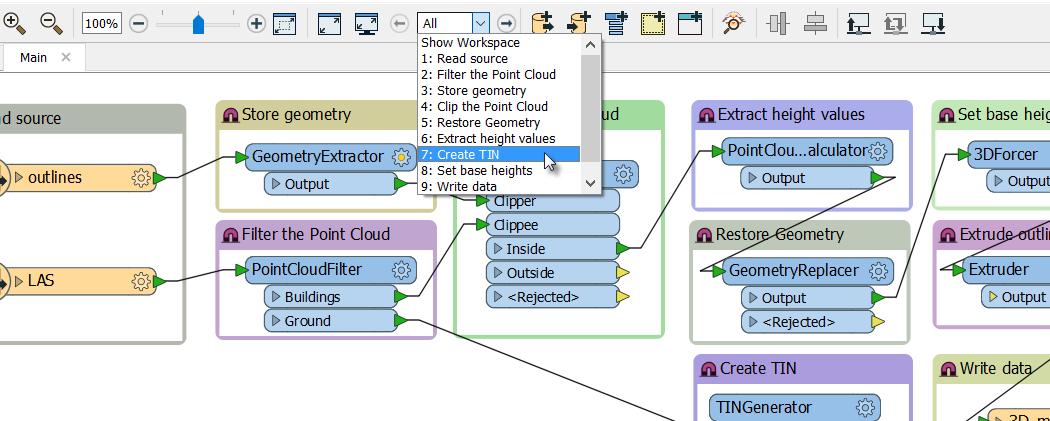The image size is (1050, 421).
Task: Select Show Workspace in the list
Action: [x=499, y=43]
